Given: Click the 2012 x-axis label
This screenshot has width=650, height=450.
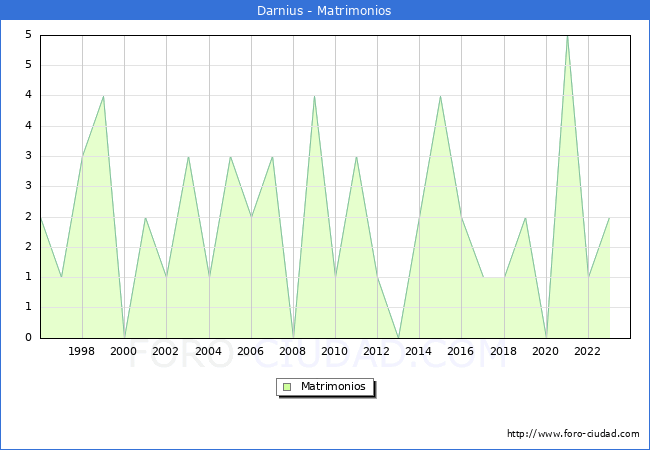Looking at the screenshot, I should 376,351.
